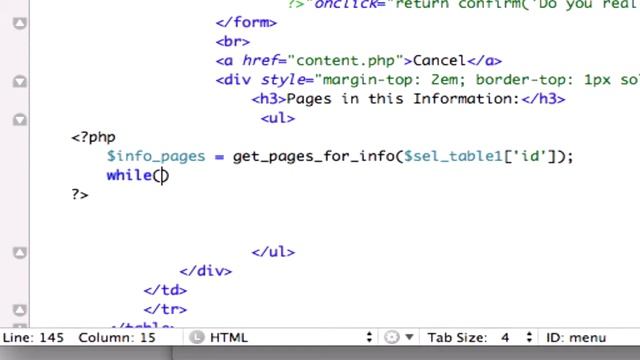Click the '</ul>' closing tag text
The height and width of the screenshot is (360, 640).
[x=273, y=252]
